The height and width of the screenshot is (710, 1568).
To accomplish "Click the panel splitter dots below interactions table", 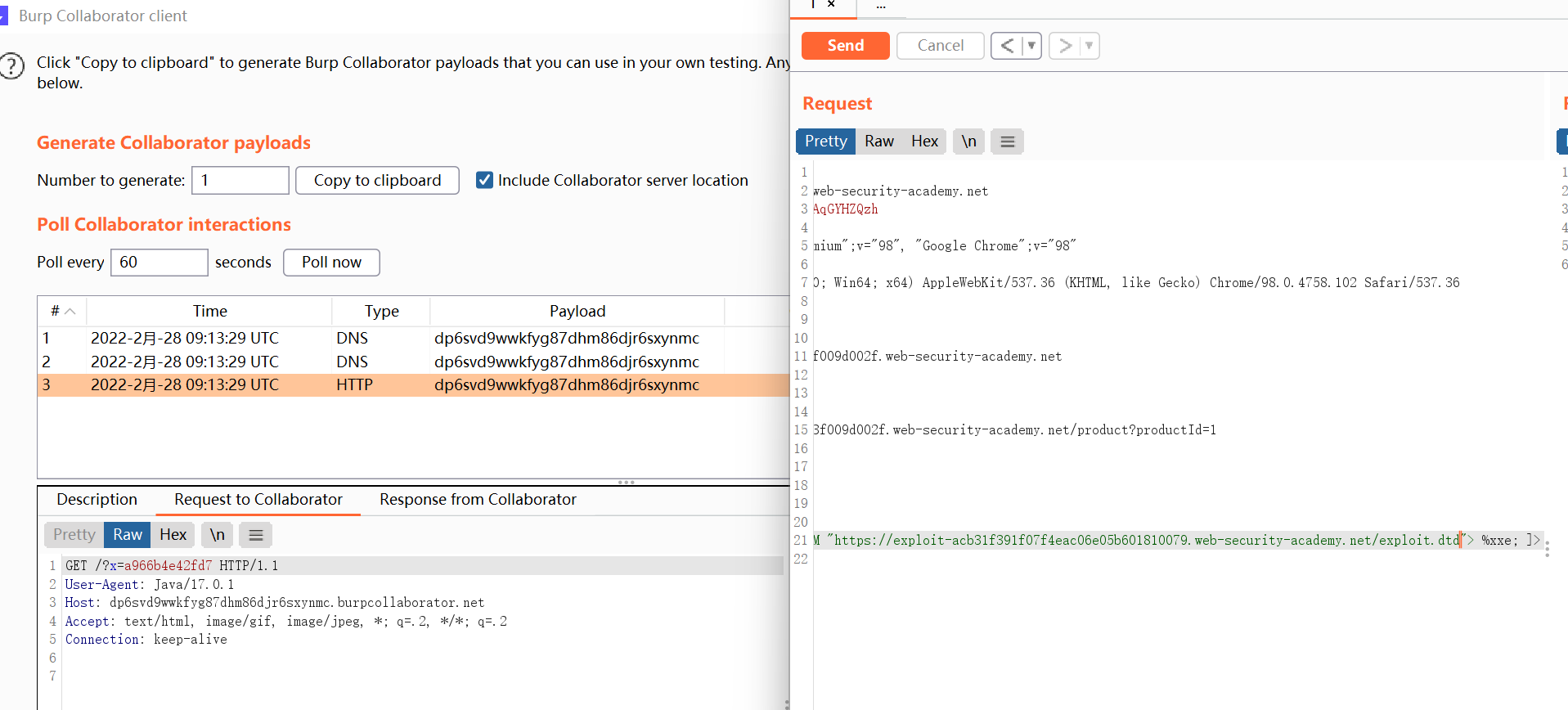I will coord(627,483).
